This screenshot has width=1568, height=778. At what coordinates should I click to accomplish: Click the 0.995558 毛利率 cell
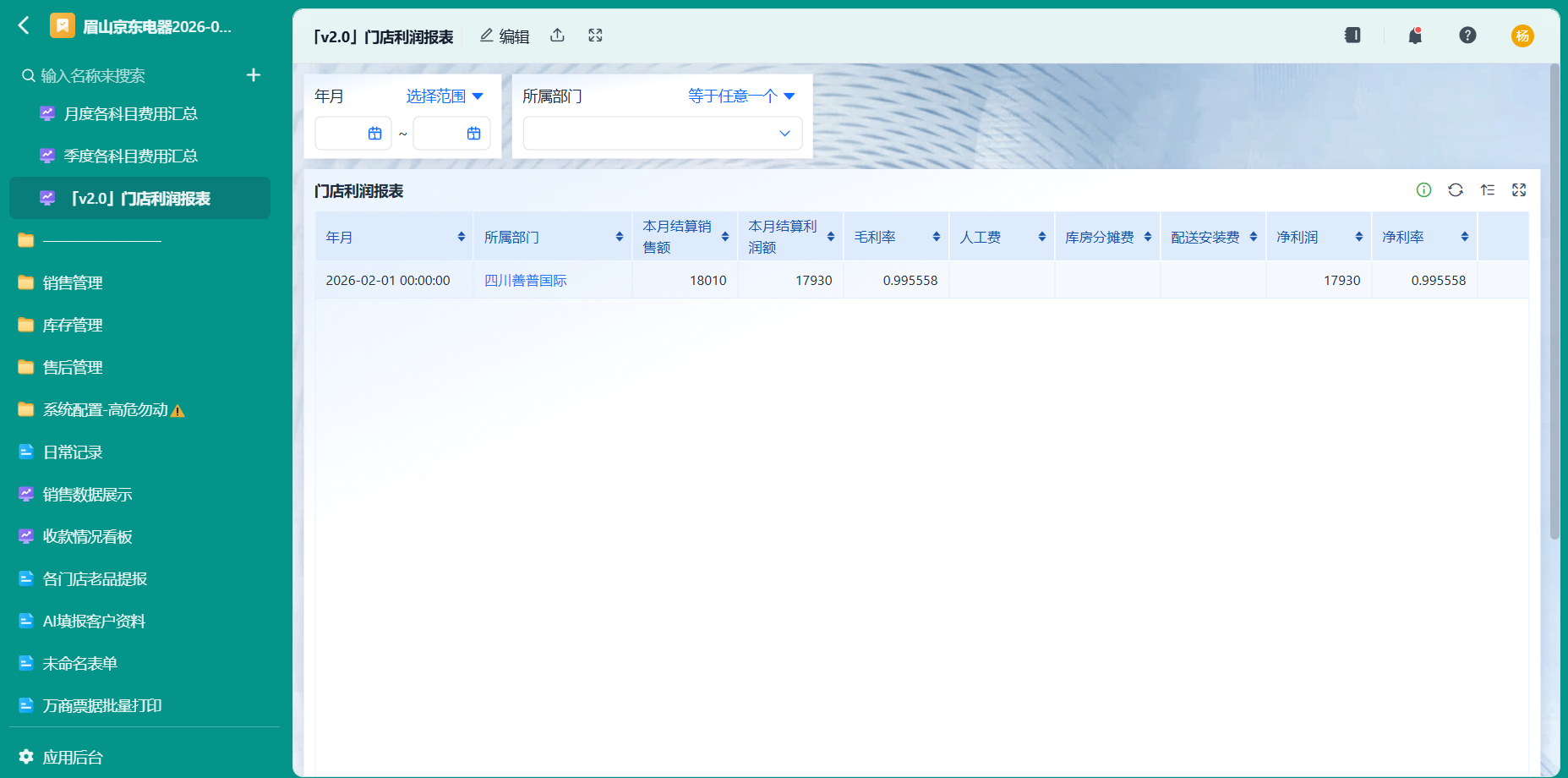(896, 280)
